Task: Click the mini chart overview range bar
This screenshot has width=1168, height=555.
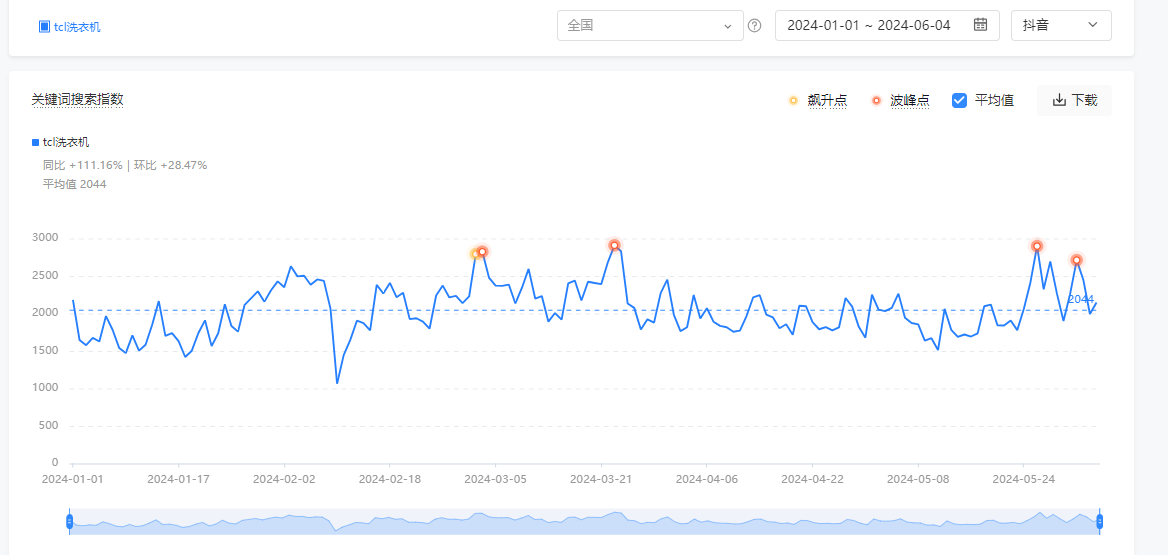Action: point(584,521)
